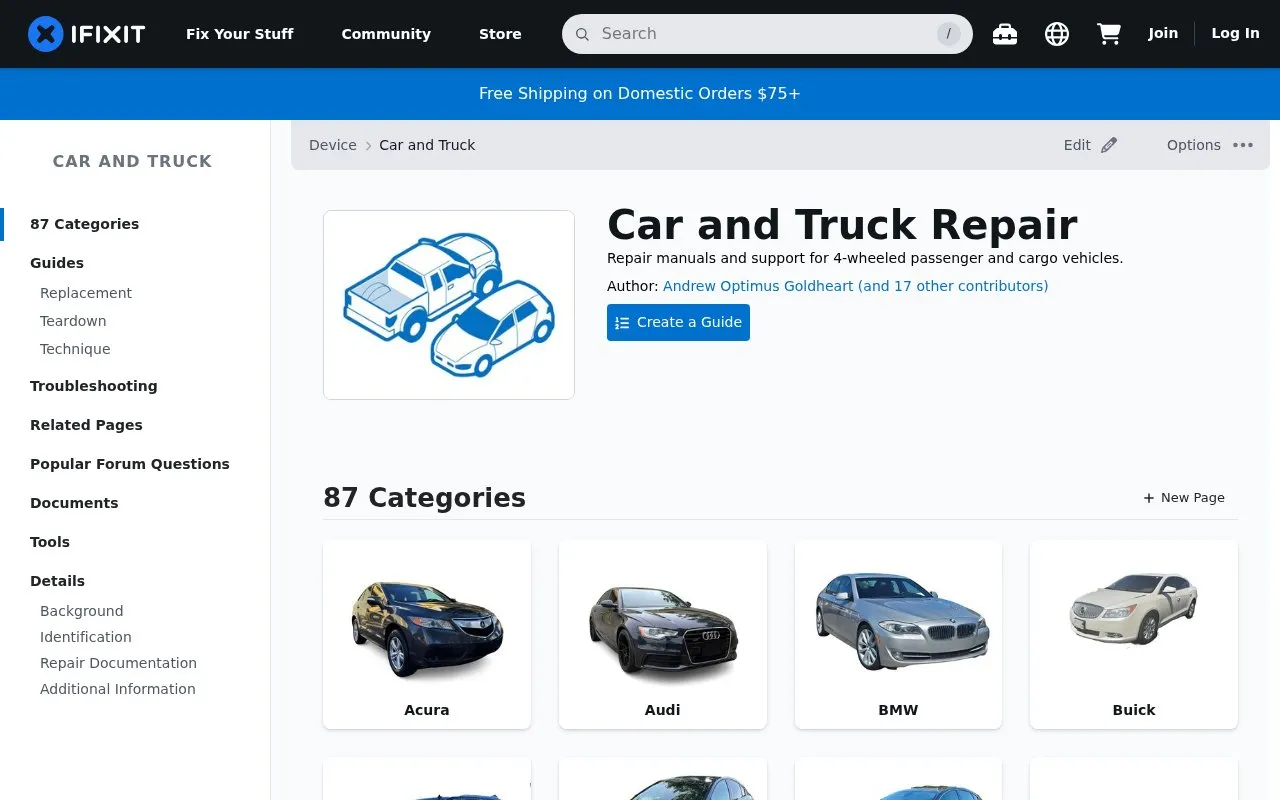This screenshot has width=1280, height=800.
Task: Click the Car and Truck illustration image
Action: point(449,305)
